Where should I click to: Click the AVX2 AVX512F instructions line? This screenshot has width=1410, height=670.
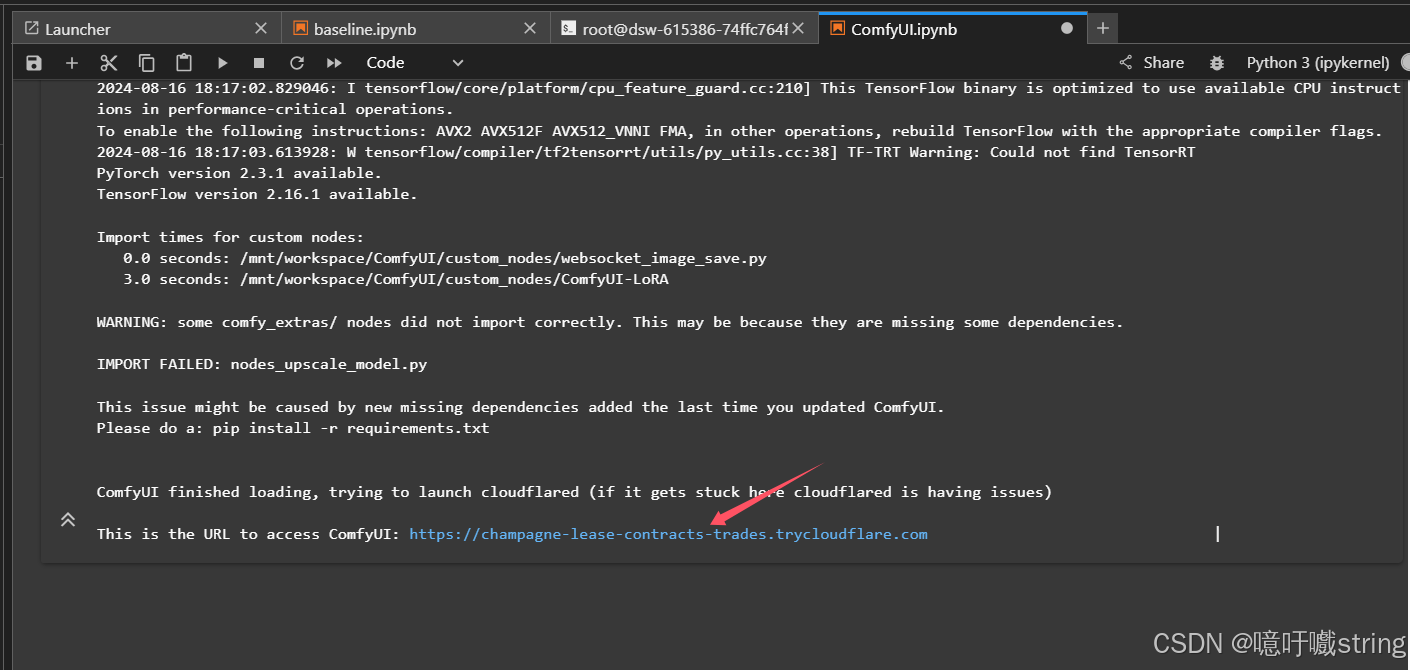[x=739, y=131]
